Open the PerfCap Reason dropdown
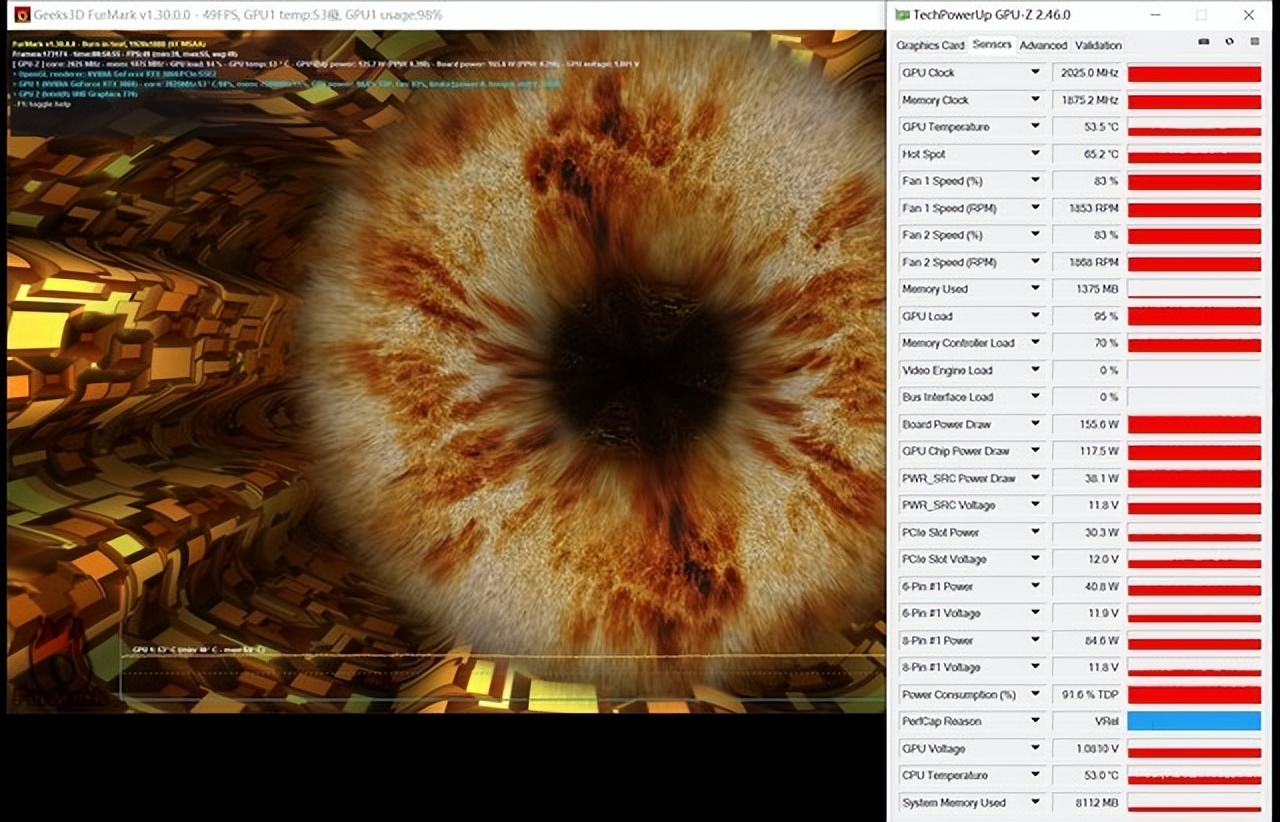This screenshot has height=822, width=1280. [x=1035, y=721]
